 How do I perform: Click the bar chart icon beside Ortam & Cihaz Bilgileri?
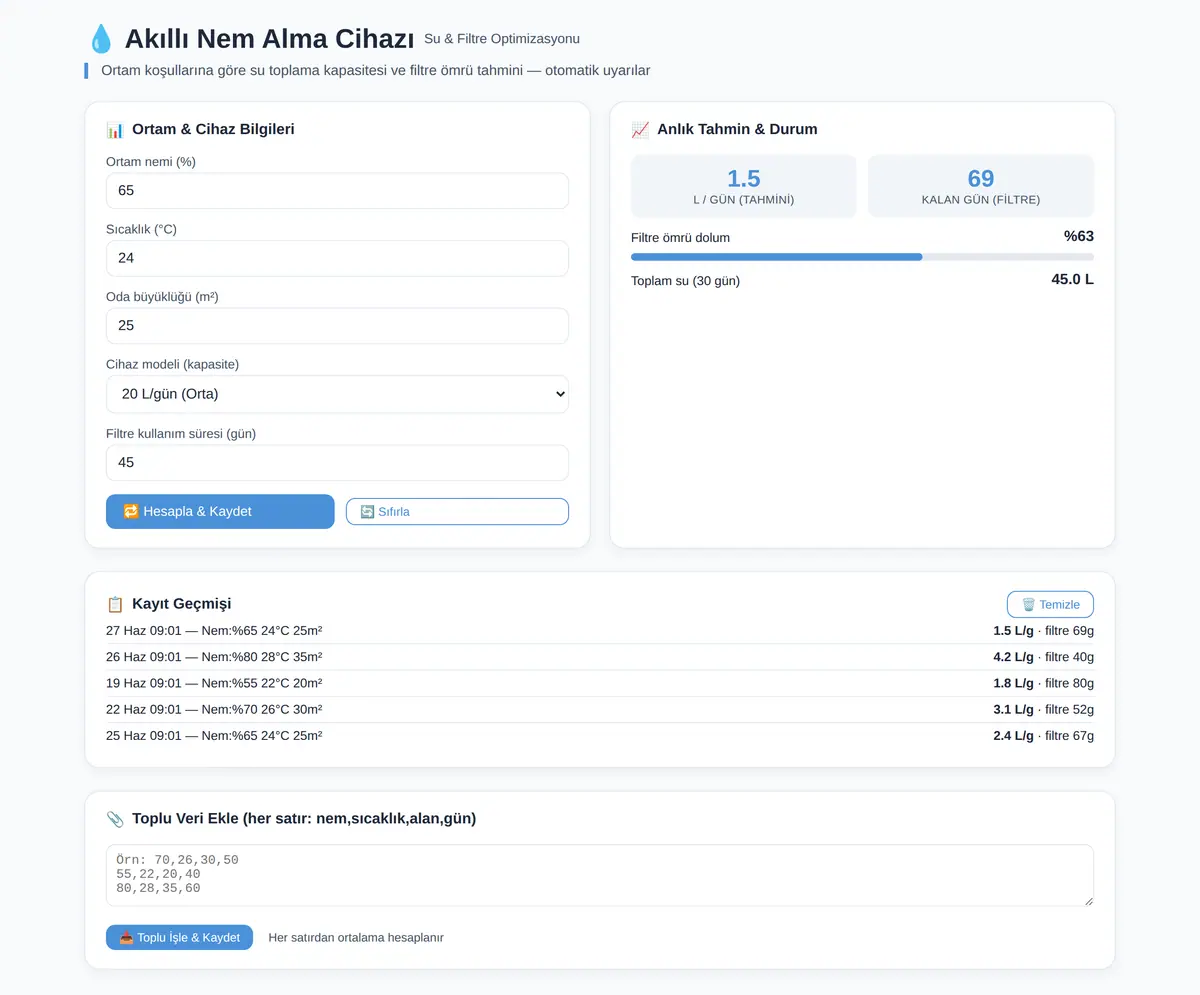pyautogui.click(x=115, y=130)
